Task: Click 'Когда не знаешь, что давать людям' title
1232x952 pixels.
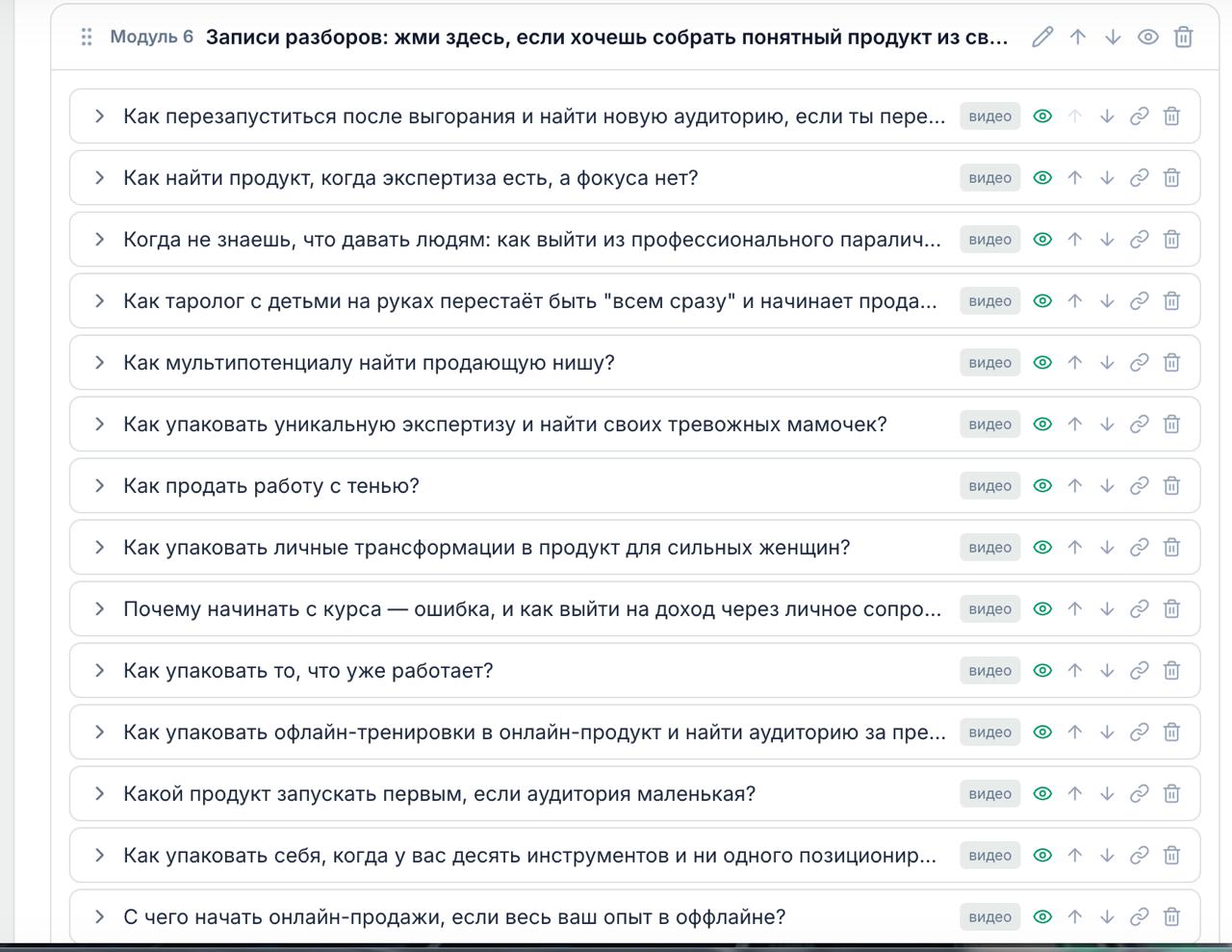Action: click(x=532, y=240)
